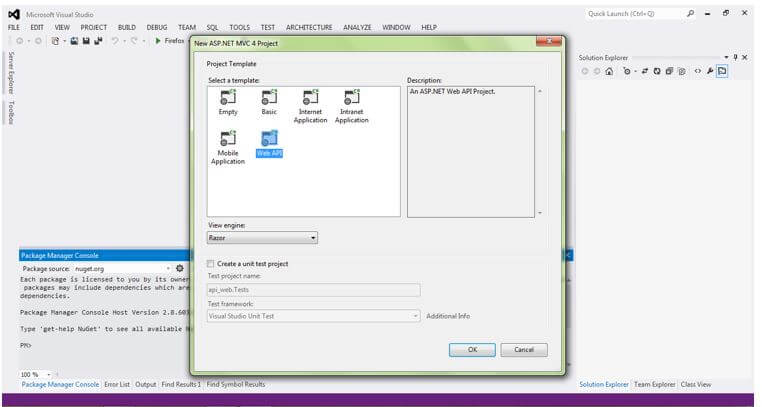
Task: Open the ANALYZE menu
Action: (357, 28)
